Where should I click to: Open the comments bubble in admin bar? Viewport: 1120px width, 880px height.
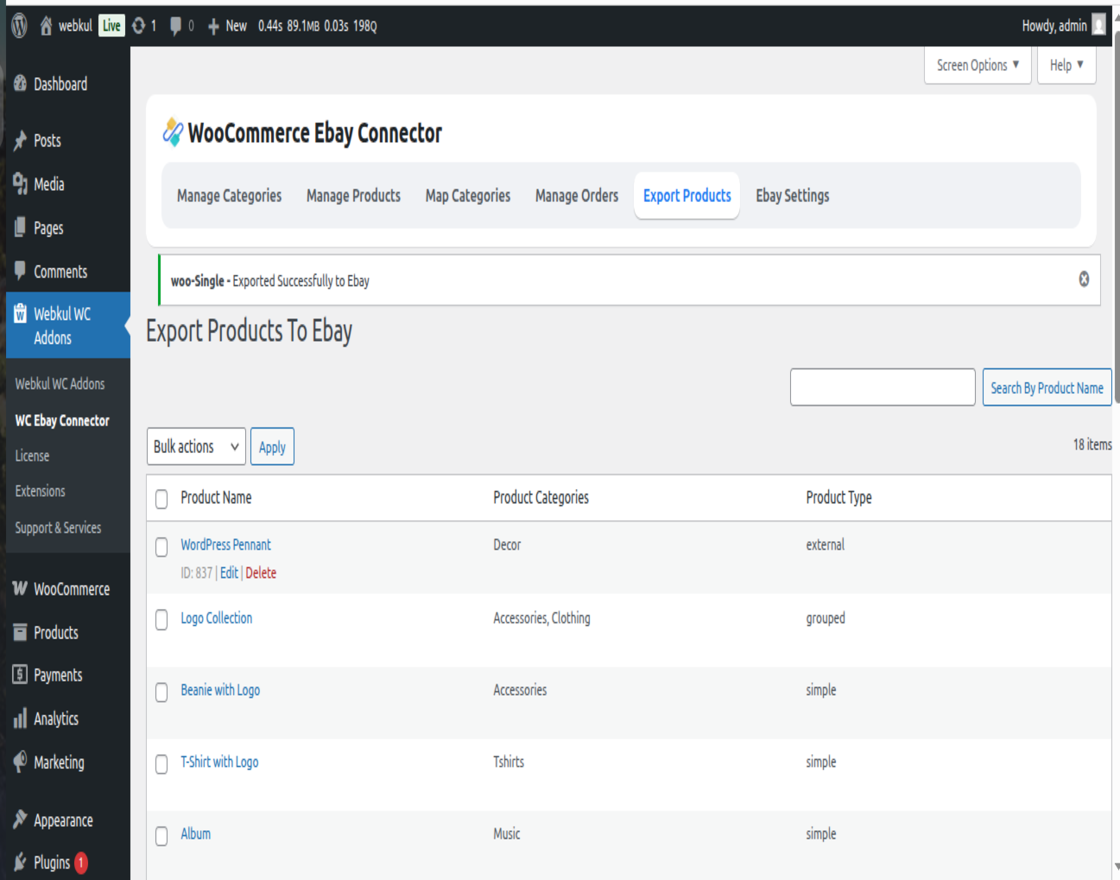(175, 26)
